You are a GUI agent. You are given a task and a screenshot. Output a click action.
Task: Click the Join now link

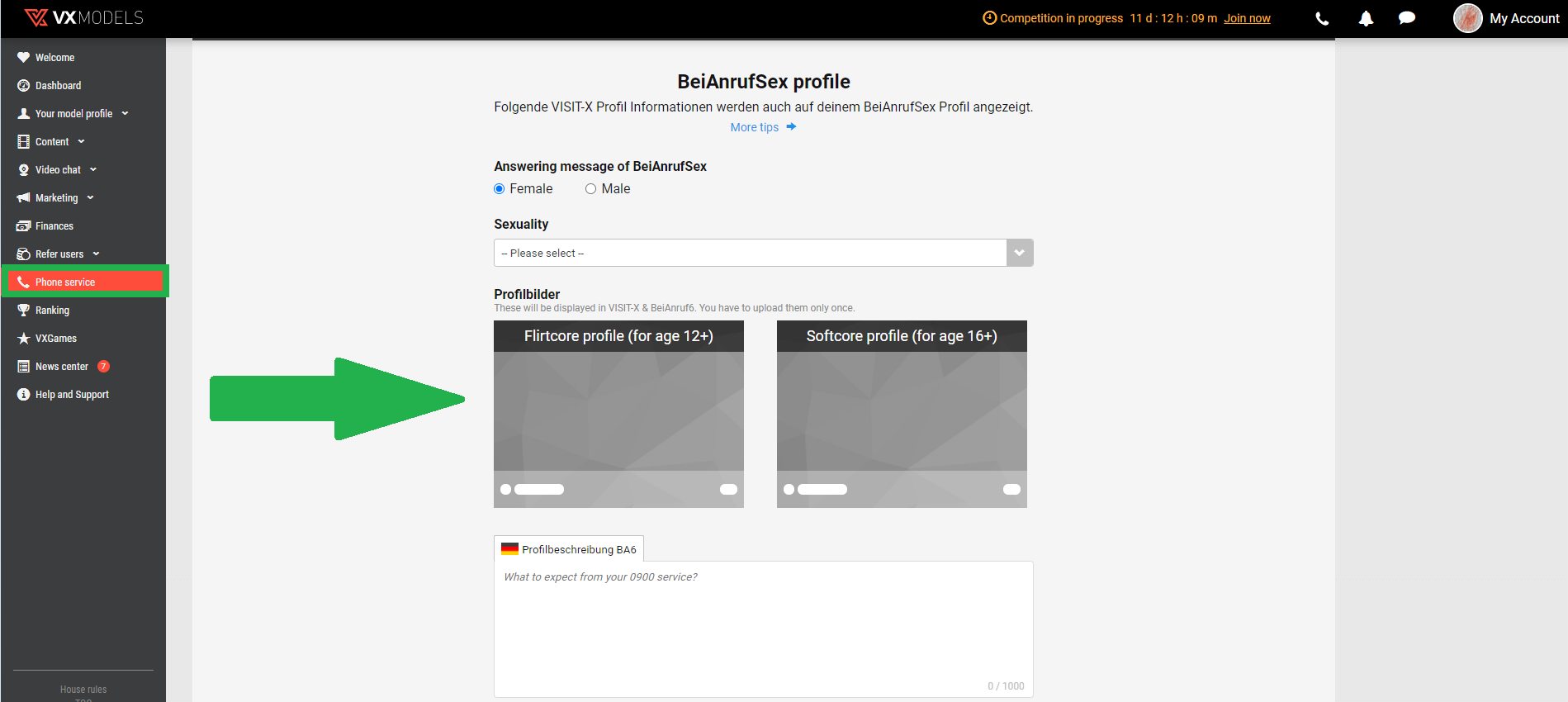pos(1247,18)
